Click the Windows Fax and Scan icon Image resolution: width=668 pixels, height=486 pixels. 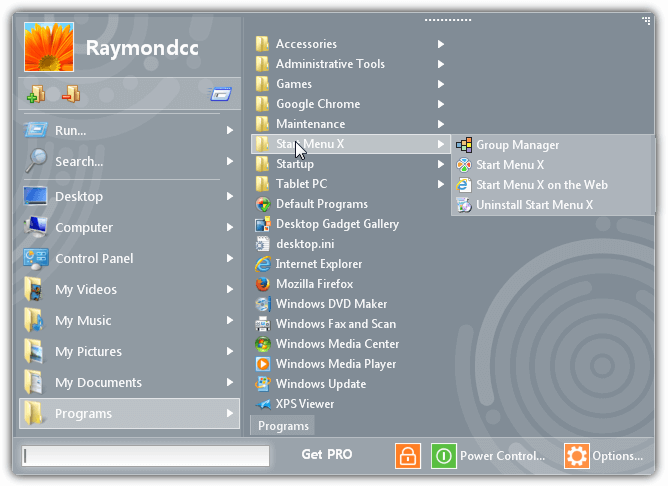263,324
